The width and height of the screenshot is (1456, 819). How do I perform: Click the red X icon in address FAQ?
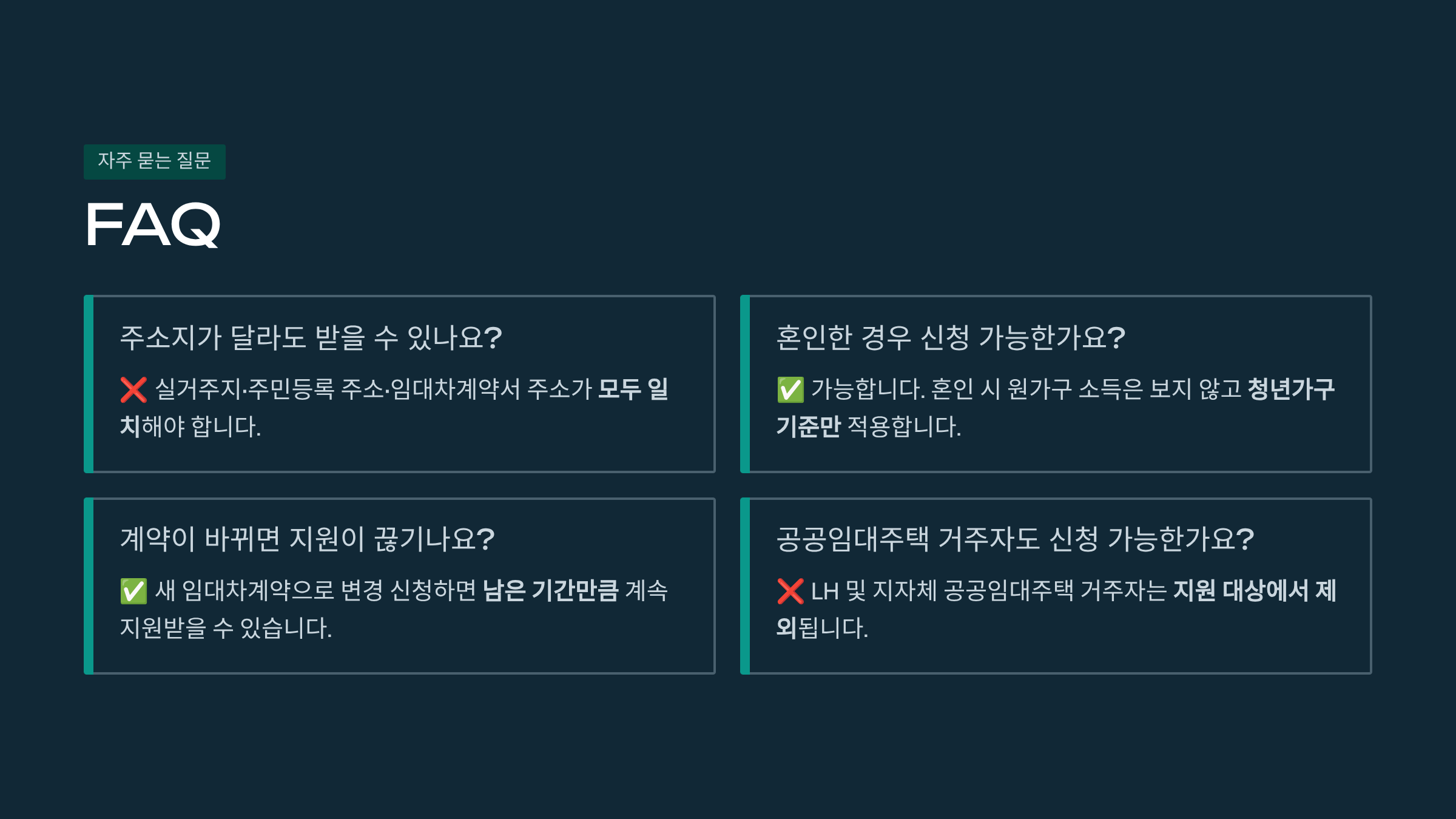[133, 389]
